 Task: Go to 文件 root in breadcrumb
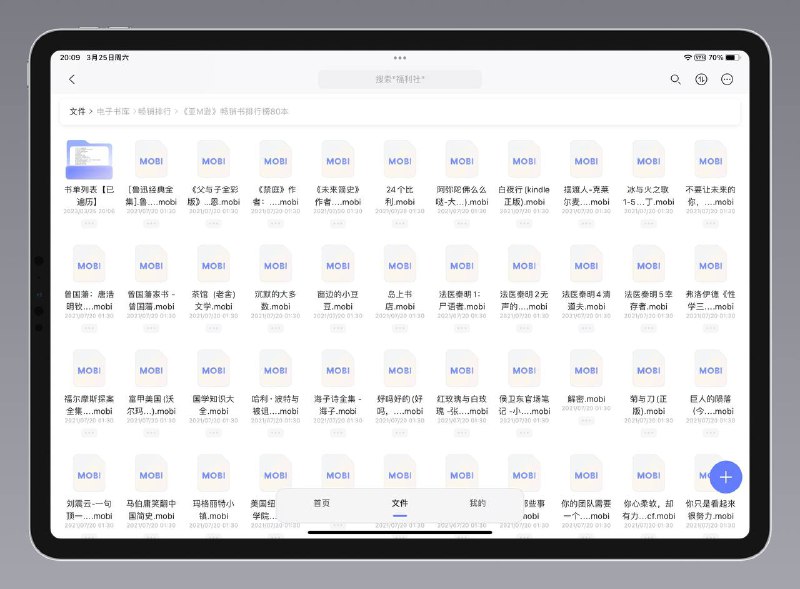coord(77,112)
